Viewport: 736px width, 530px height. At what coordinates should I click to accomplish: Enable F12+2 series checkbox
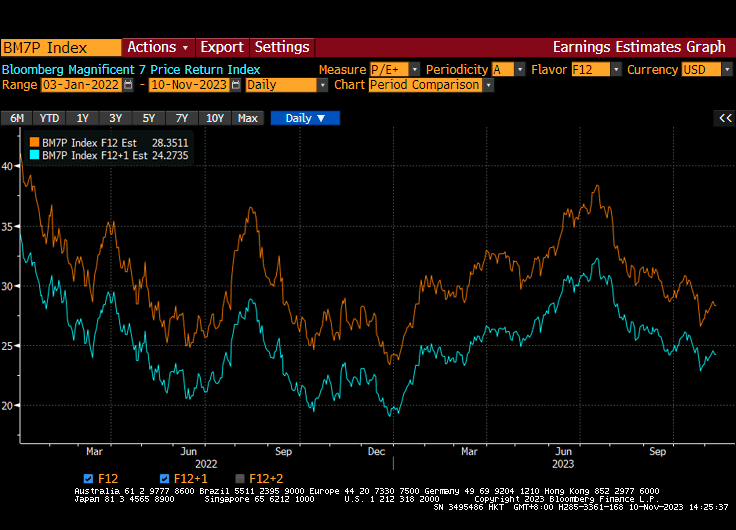click(x=240, y=479)
